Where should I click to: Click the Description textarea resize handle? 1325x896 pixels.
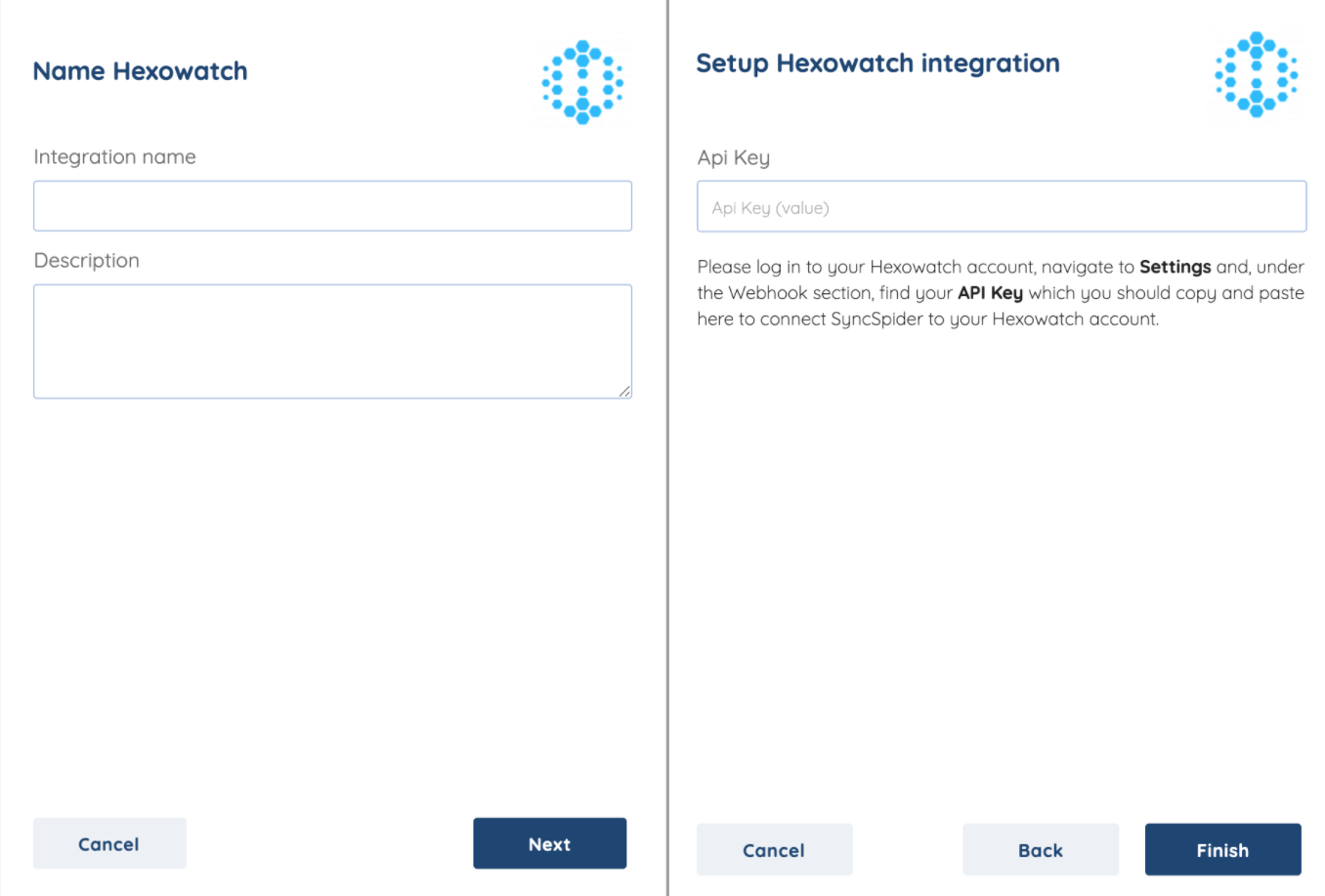(x=624, y=391)
